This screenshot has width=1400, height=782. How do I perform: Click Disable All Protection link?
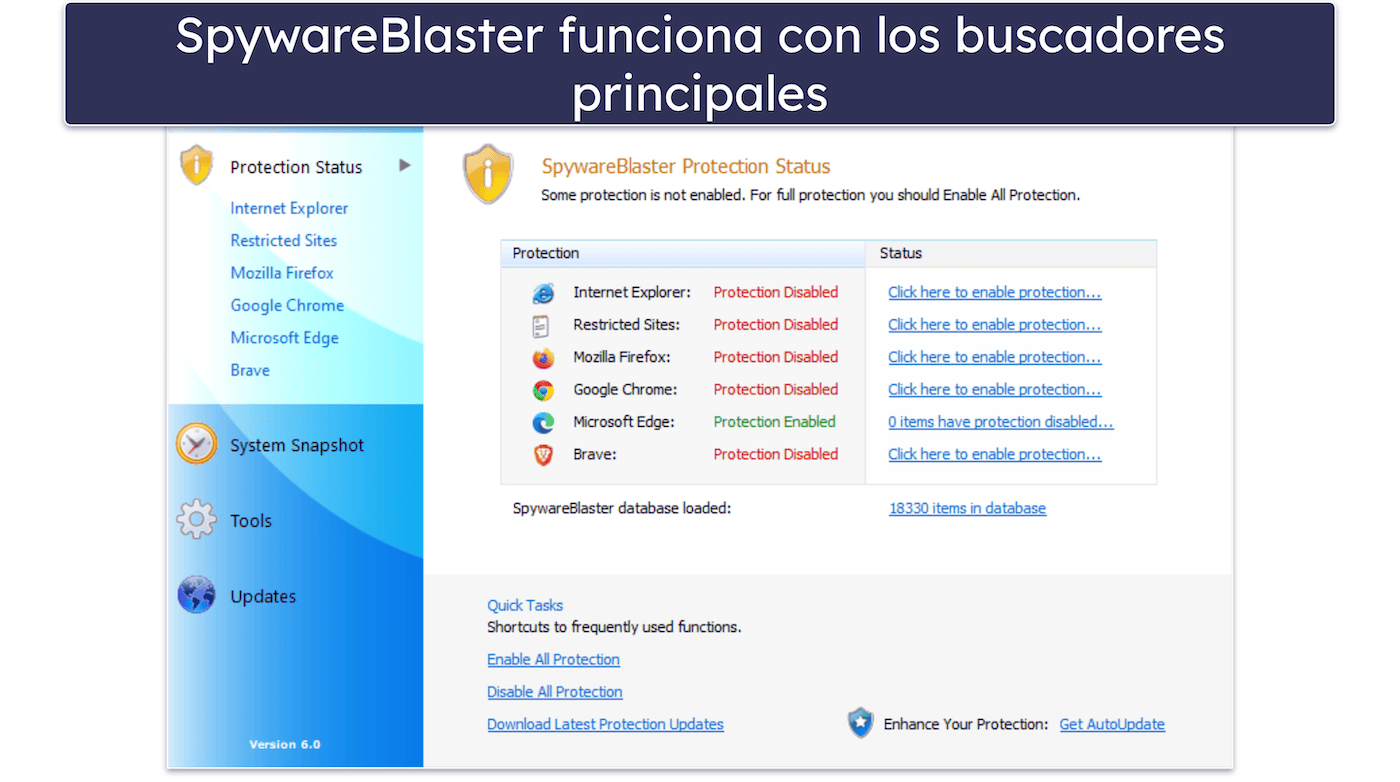tap(555, 691)
